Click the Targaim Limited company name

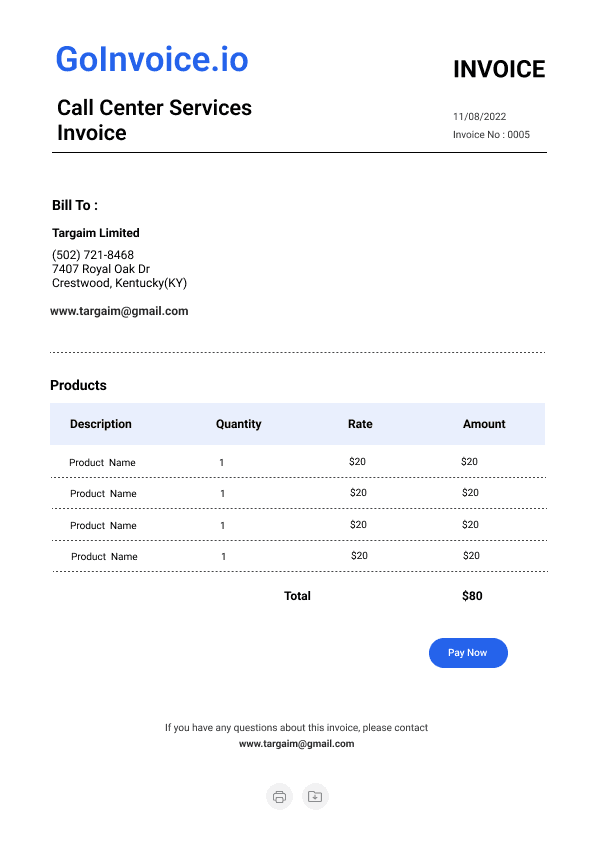point(96,233)
